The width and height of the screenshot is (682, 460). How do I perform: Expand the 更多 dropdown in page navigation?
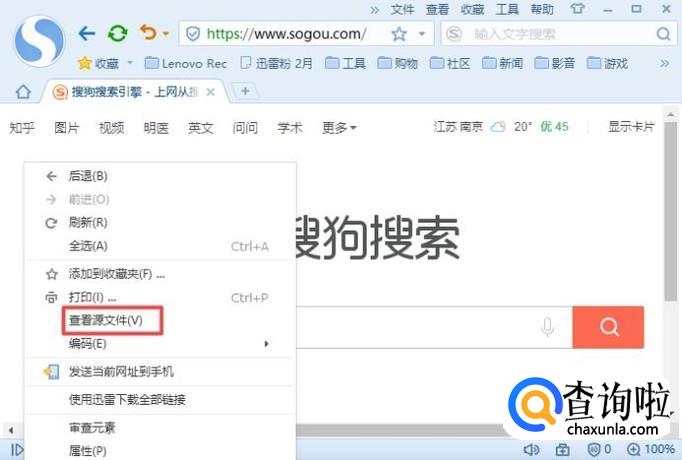click(339, 128)
